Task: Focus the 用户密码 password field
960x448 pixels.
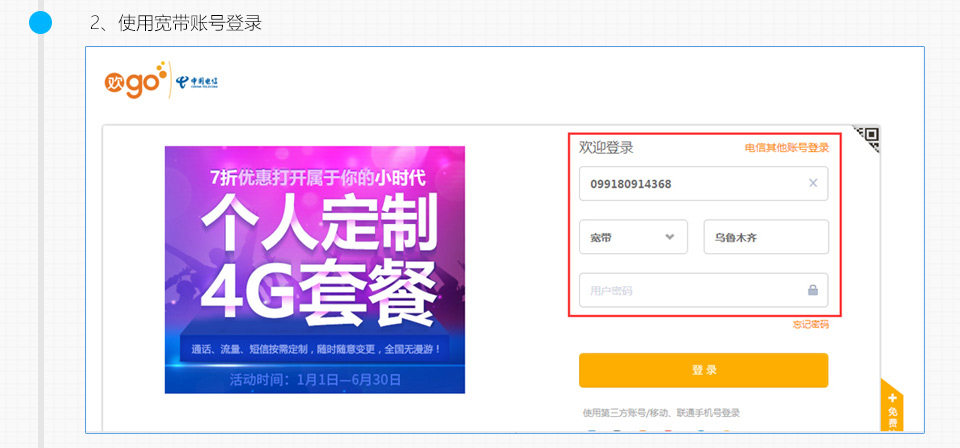Action: tap(703, 290)
